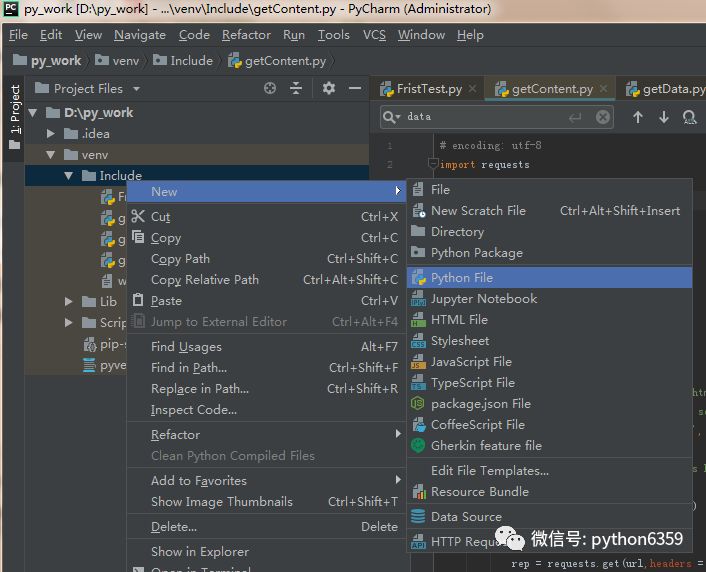Open the Code menu
This screenshot has height=572, width=706.
[x=194, y=35]
